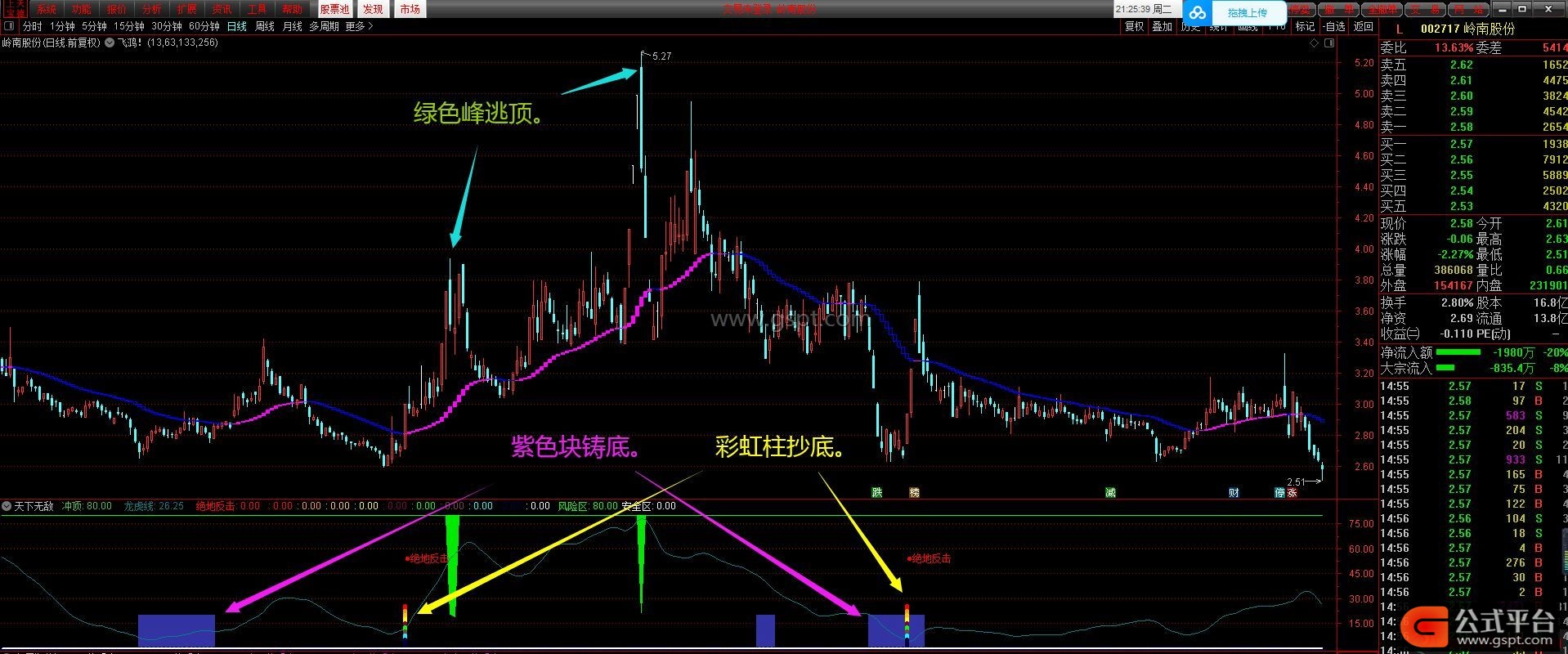The width and height of the screenshot is (1568, 654).
Task: Open the 系统 menu
Action: tap(47, 9)
